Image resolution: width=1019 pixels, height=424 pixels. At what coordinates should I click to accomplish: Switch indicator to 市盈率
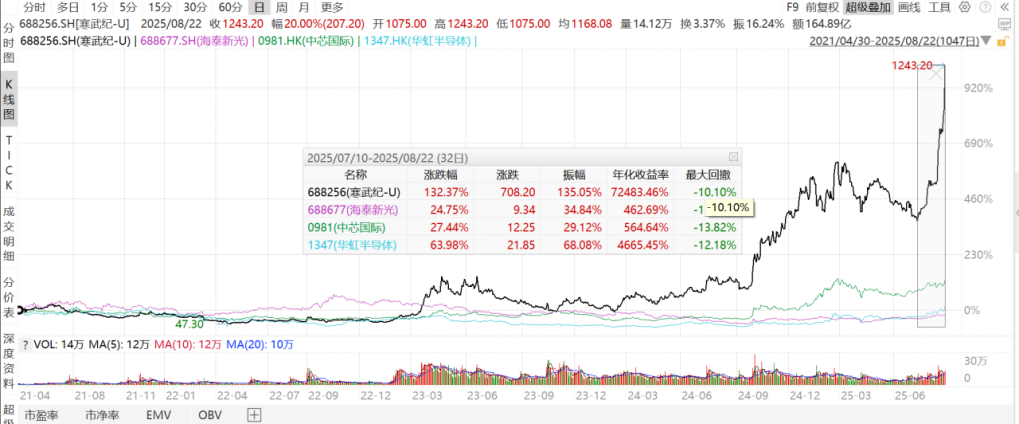point(42,414)
